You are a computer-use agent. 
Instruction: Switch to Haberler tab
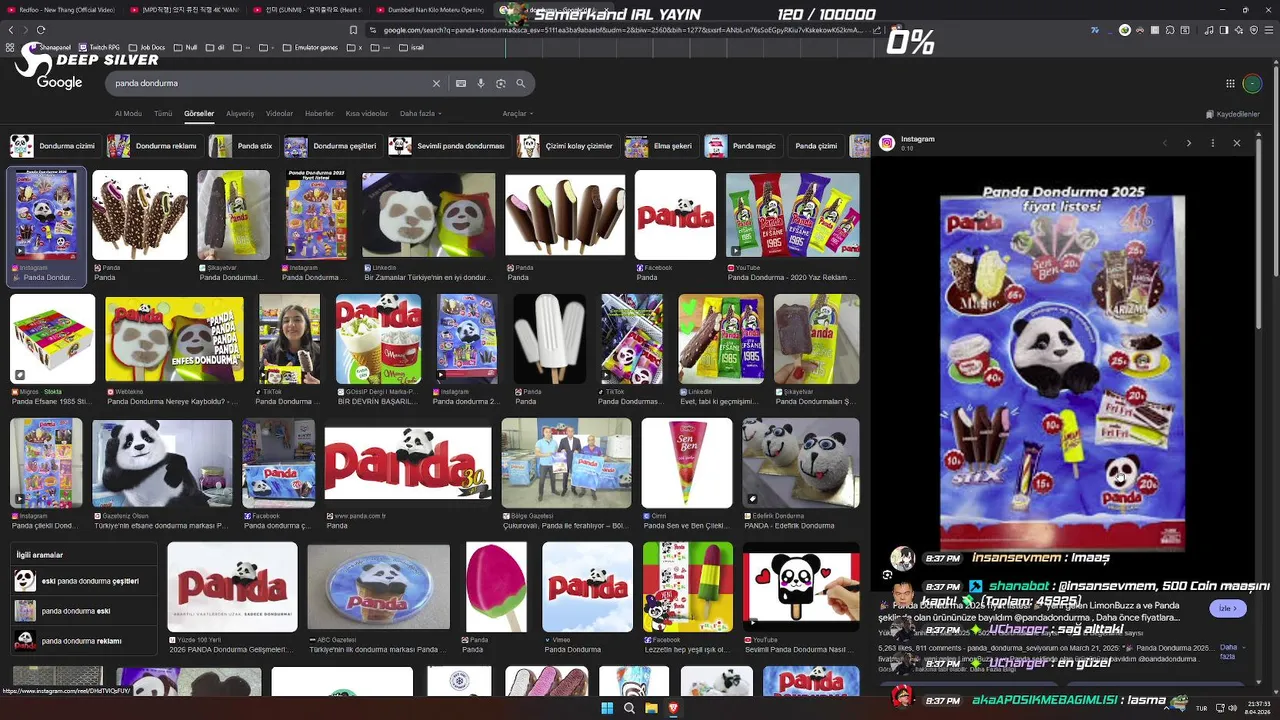(319, 114)
